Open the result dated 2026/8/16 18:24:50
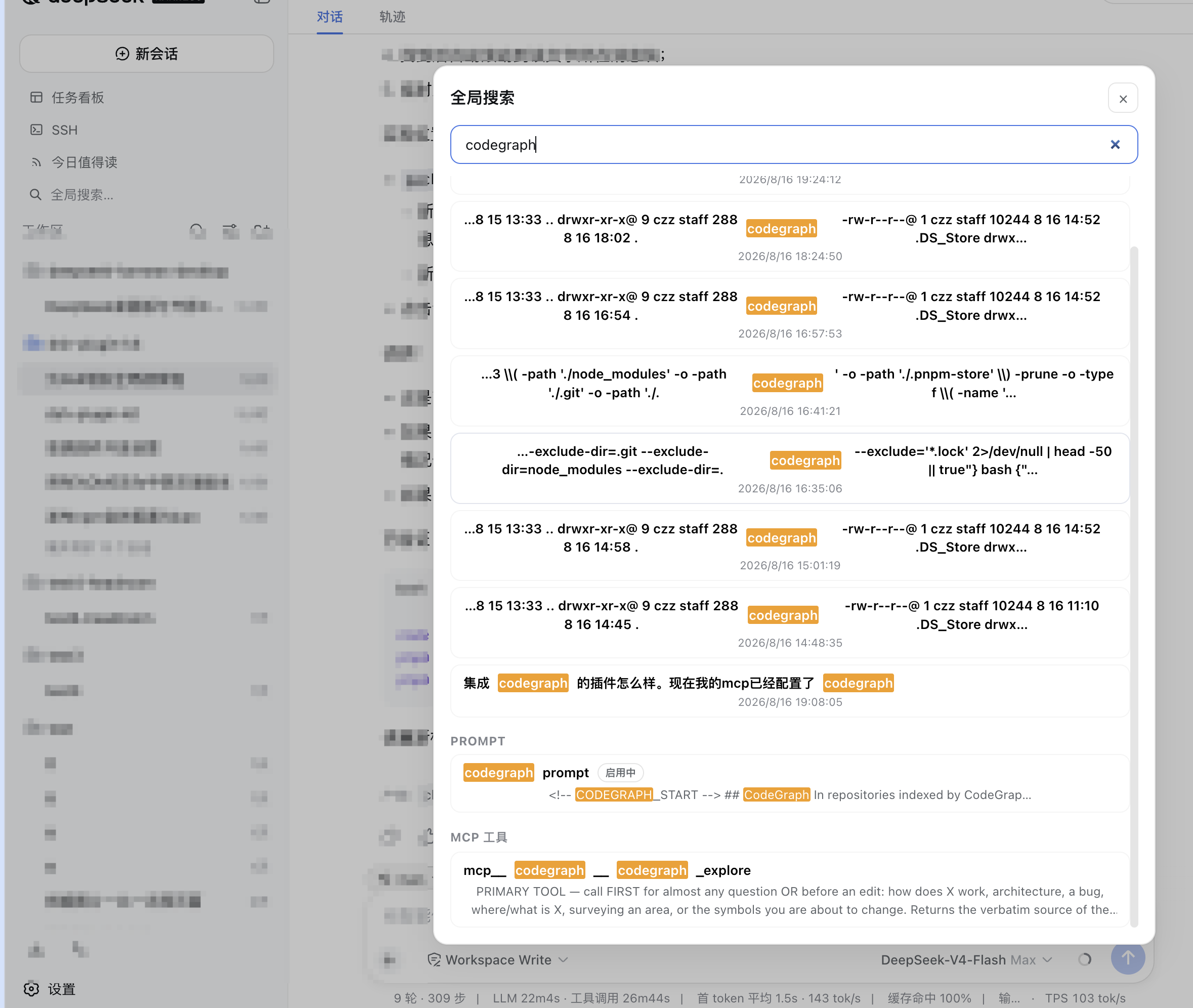 click(x=790, y=237)
